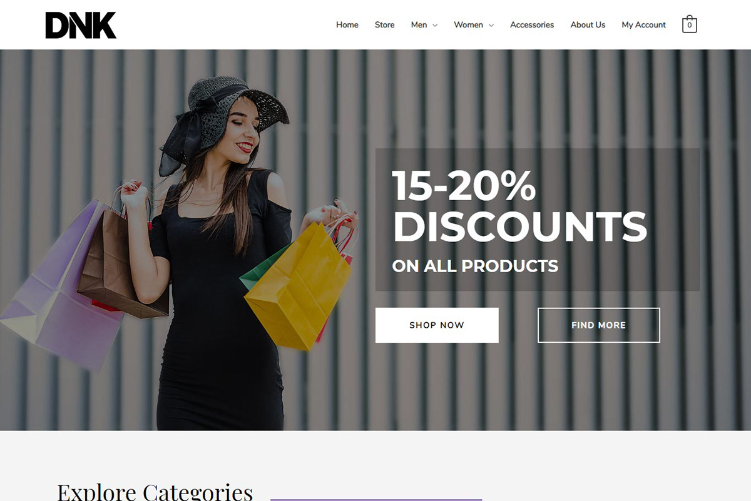Image resolution: width=751 pixels, height=501 pixels.
Task: Click the yellow shopping bag in banner
Action: [x=298, y=287]
